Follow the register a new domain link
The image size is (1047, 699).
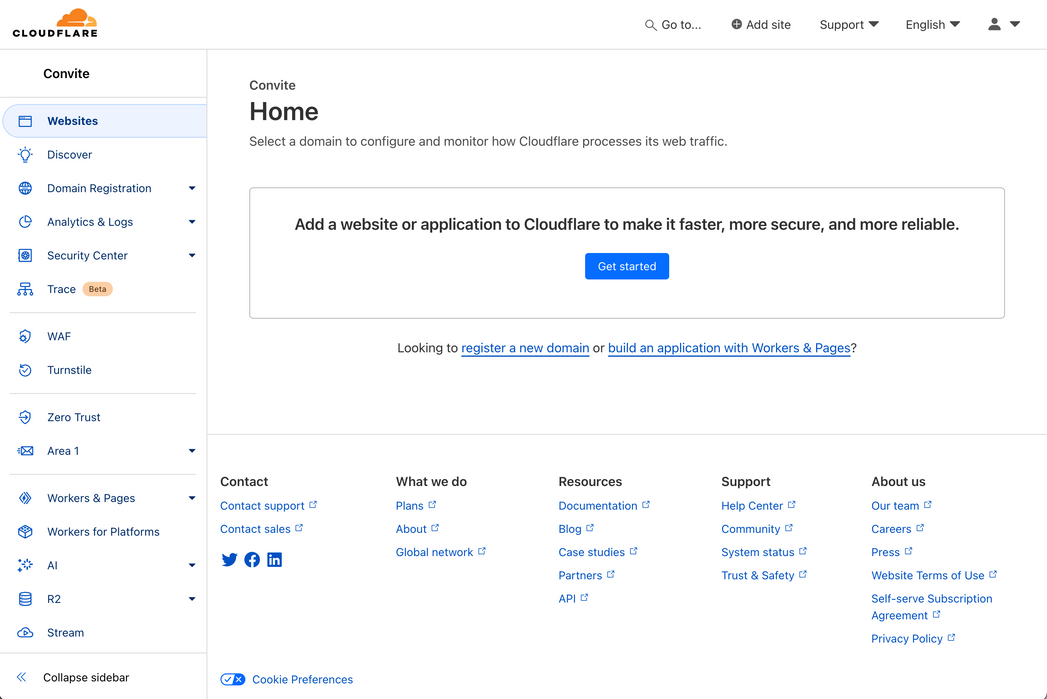coord(525,348)
